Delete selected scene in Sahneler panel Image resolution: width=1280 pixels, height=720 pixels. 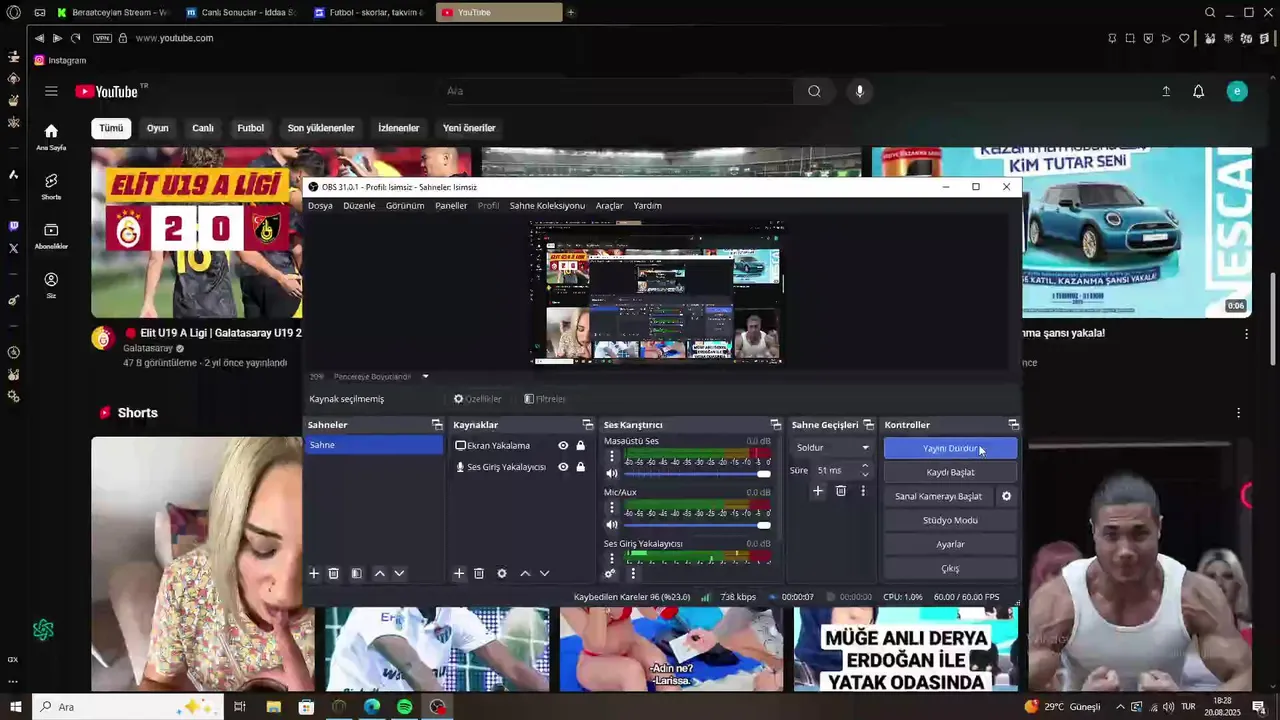click(x=334, y=573)
